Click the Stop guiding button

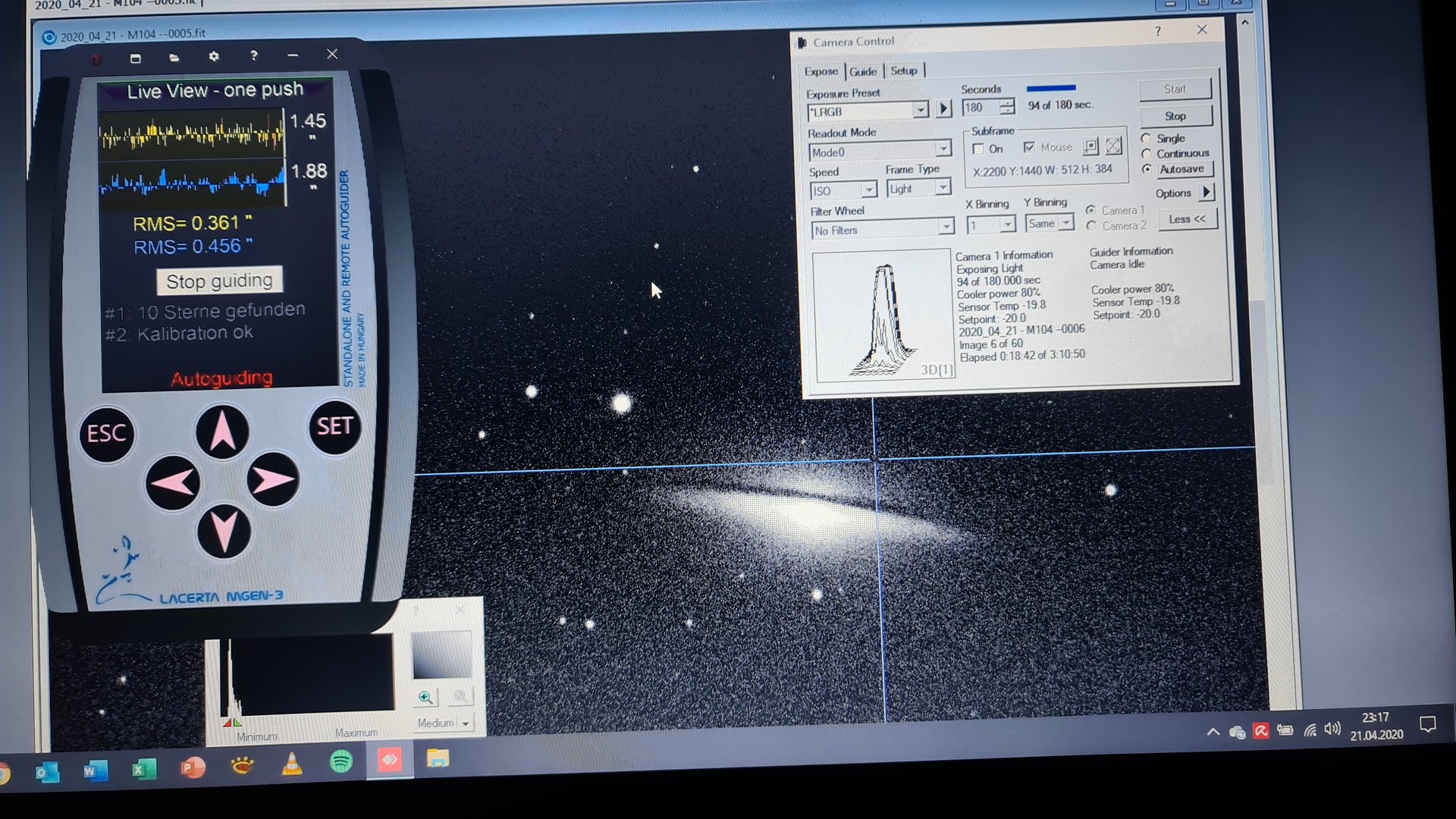pyautogui.click(x=219, y=281)
